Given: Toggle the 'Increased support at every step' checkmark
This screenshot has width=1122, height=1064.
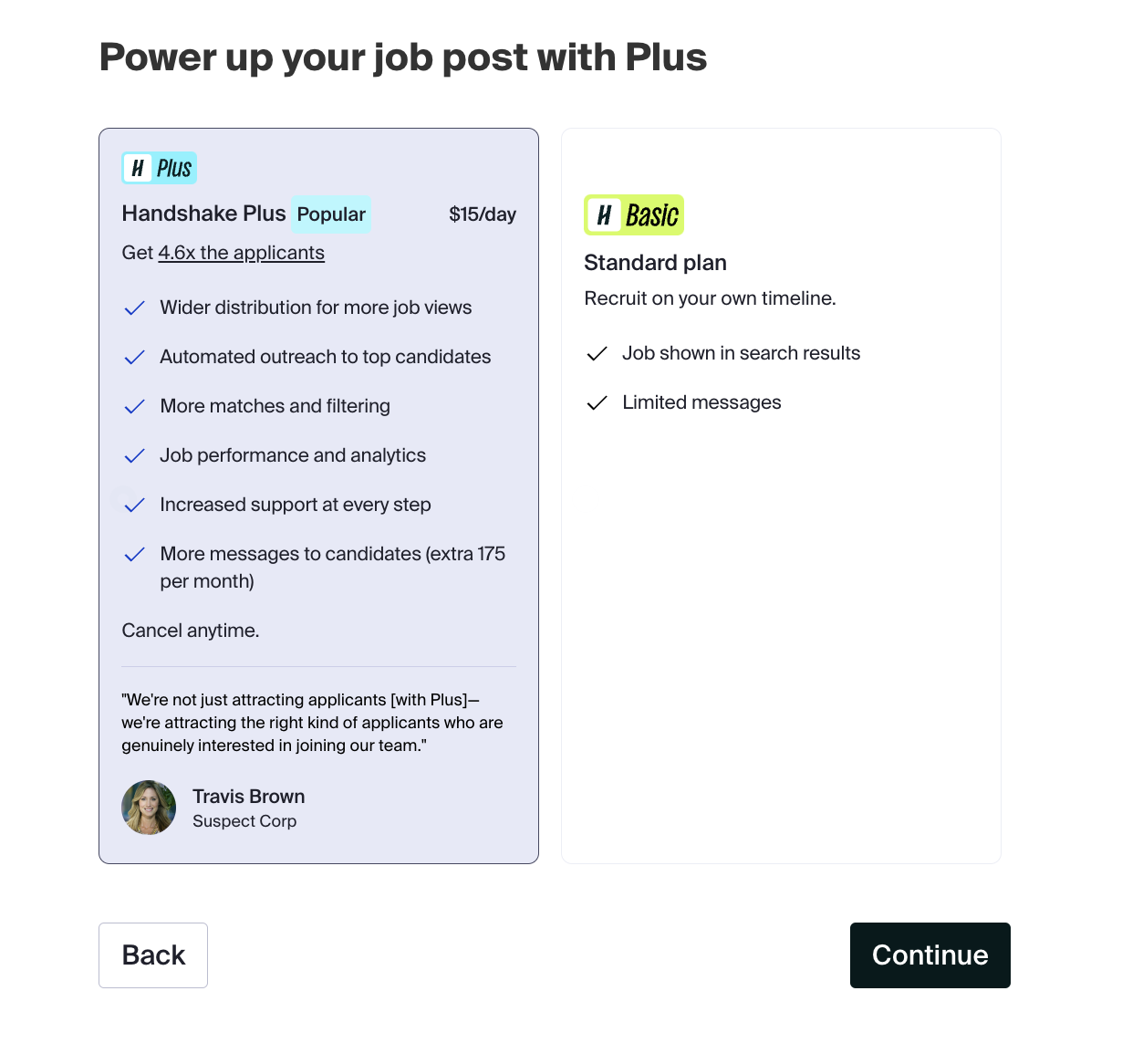Looking at the screenshot, I should [x=134, y=505].
